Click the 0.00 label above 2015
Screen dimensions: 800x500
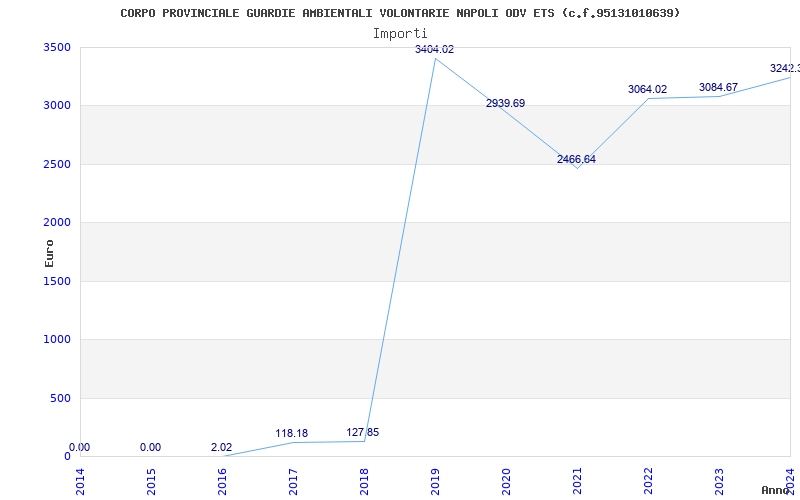click(x=151, y=447)
